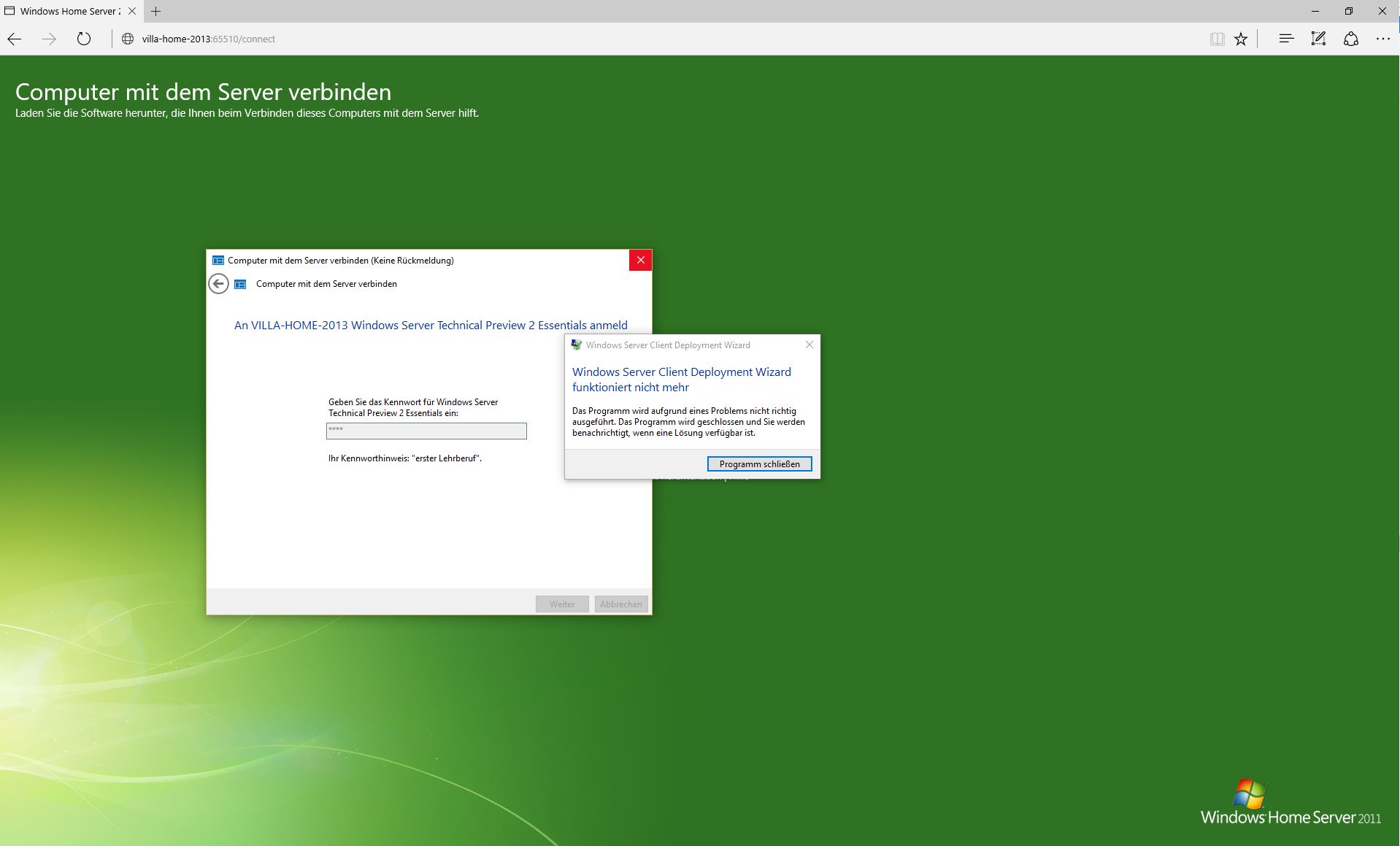
Task: Click the Kennwort password field
Action: coord(426,431)
